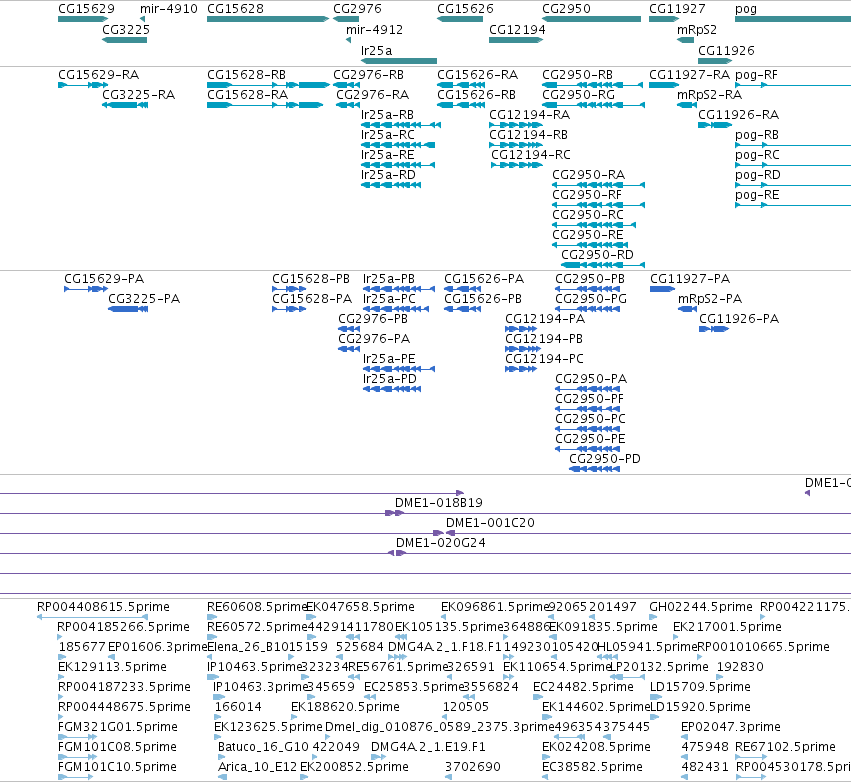Click the CG15626 gene label
The image size is (851, 782).
(466, 9)
